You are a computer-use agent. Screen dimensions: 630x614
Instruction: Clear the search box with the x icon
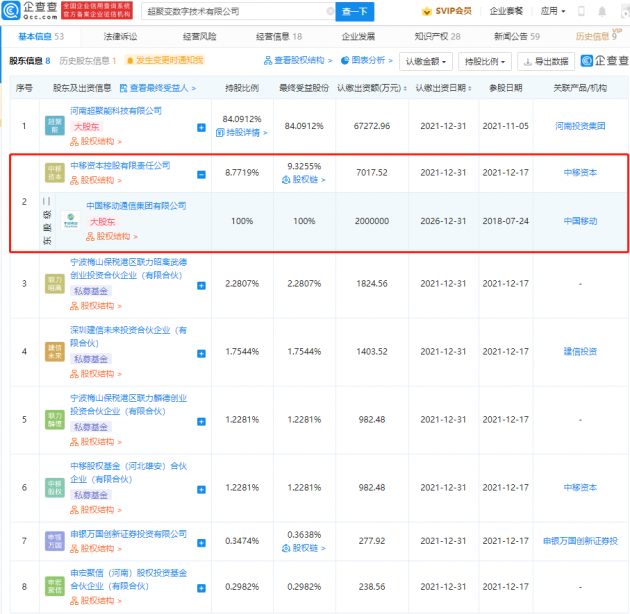click(x=330, y=11)
